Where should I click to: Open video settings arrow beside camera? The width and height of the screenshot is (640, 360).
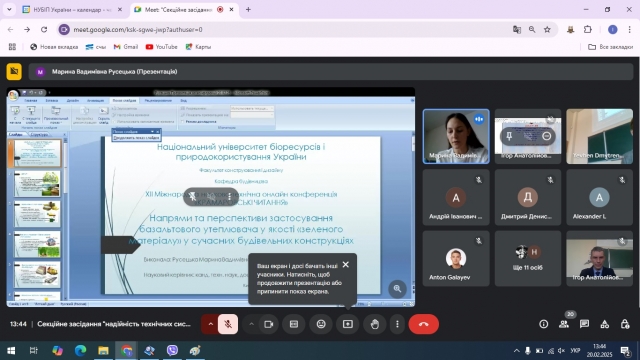[251, 324]
